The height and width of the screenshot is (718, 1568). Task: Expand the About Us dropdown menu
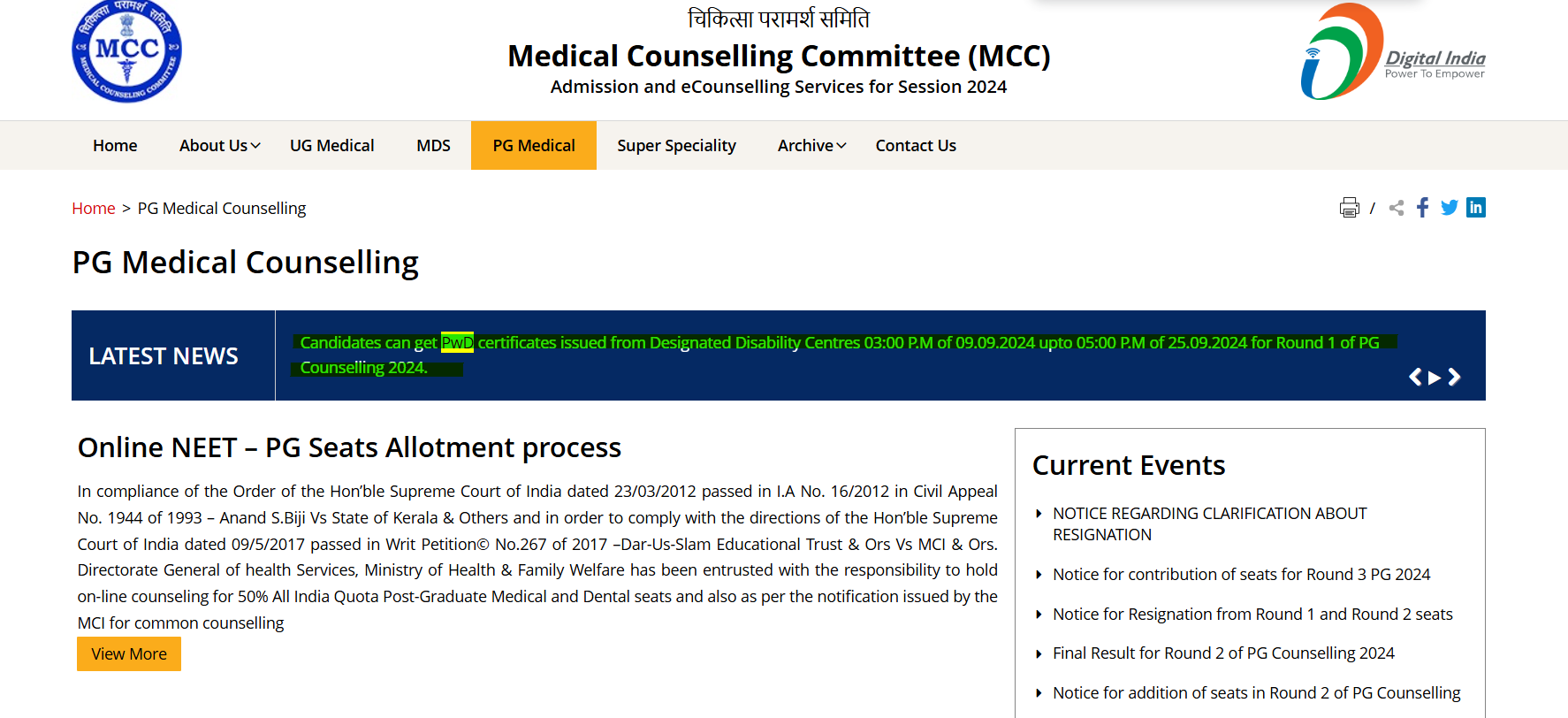coord(219,146)
